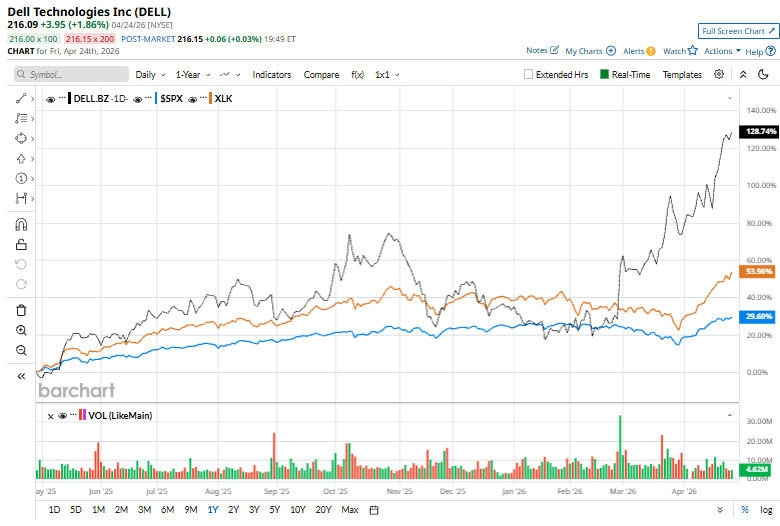Toggle the lock drawings padlock

click(x=21, y=244)
